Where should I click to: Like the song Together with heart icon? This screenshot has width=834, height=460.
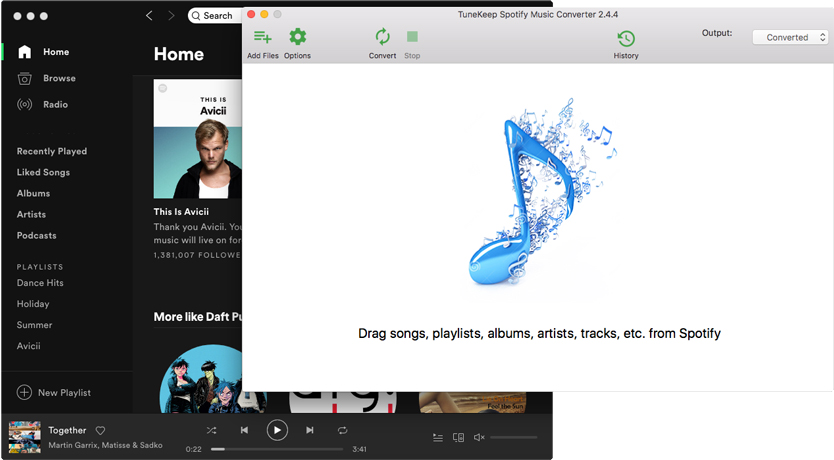point(101,430)
